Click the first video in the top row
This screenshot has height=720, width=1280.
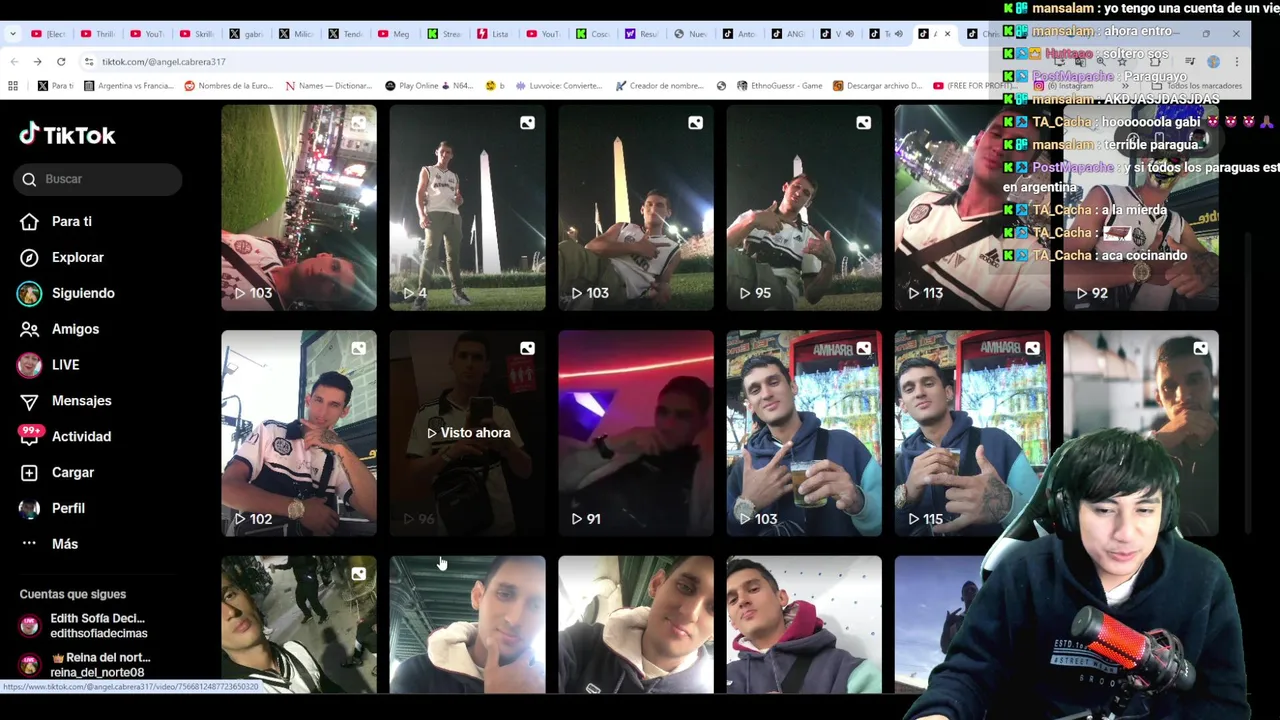click(x=299, y=207)
